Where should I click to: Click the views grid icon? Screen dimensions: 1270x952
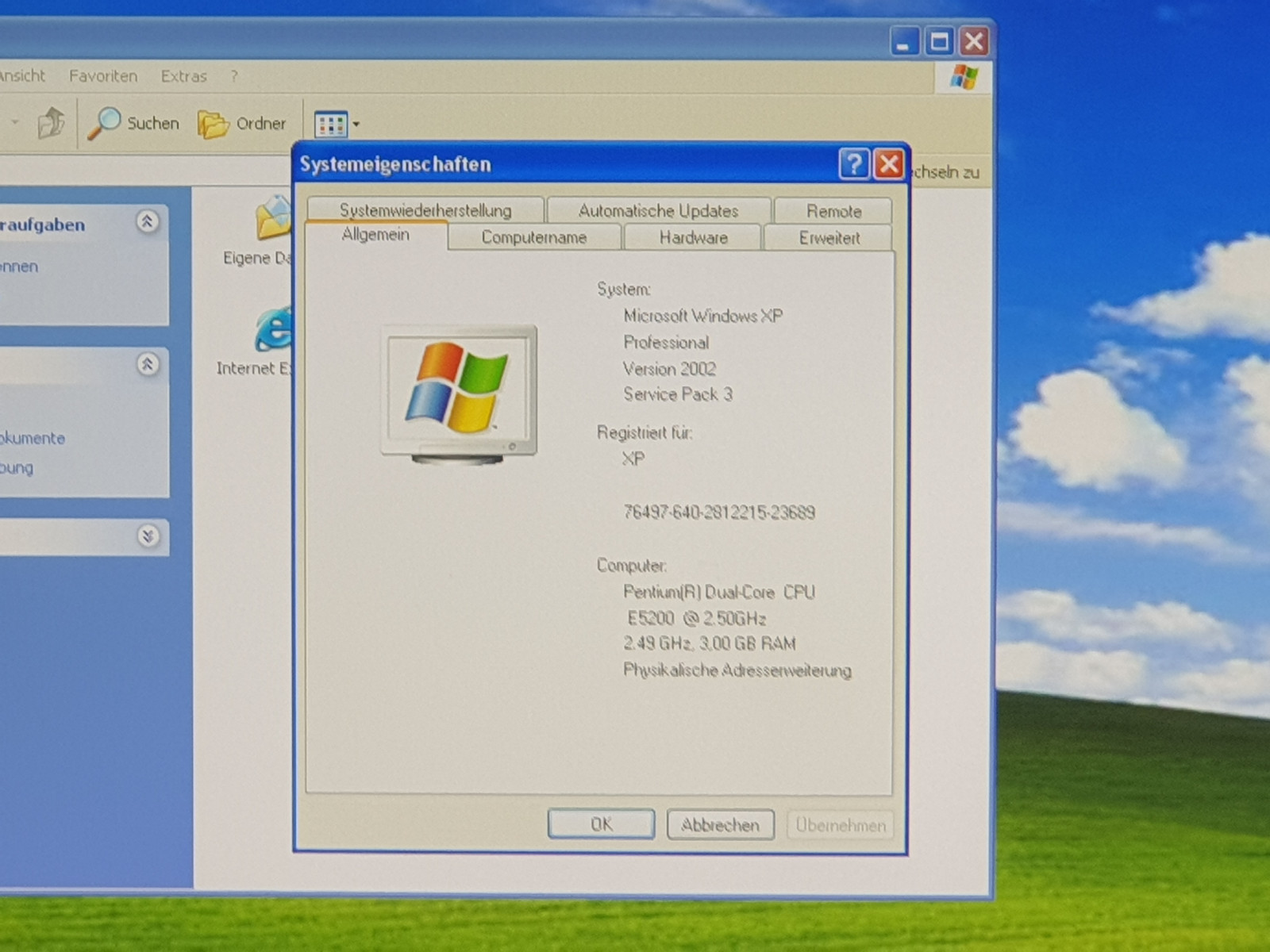[330, 125]
